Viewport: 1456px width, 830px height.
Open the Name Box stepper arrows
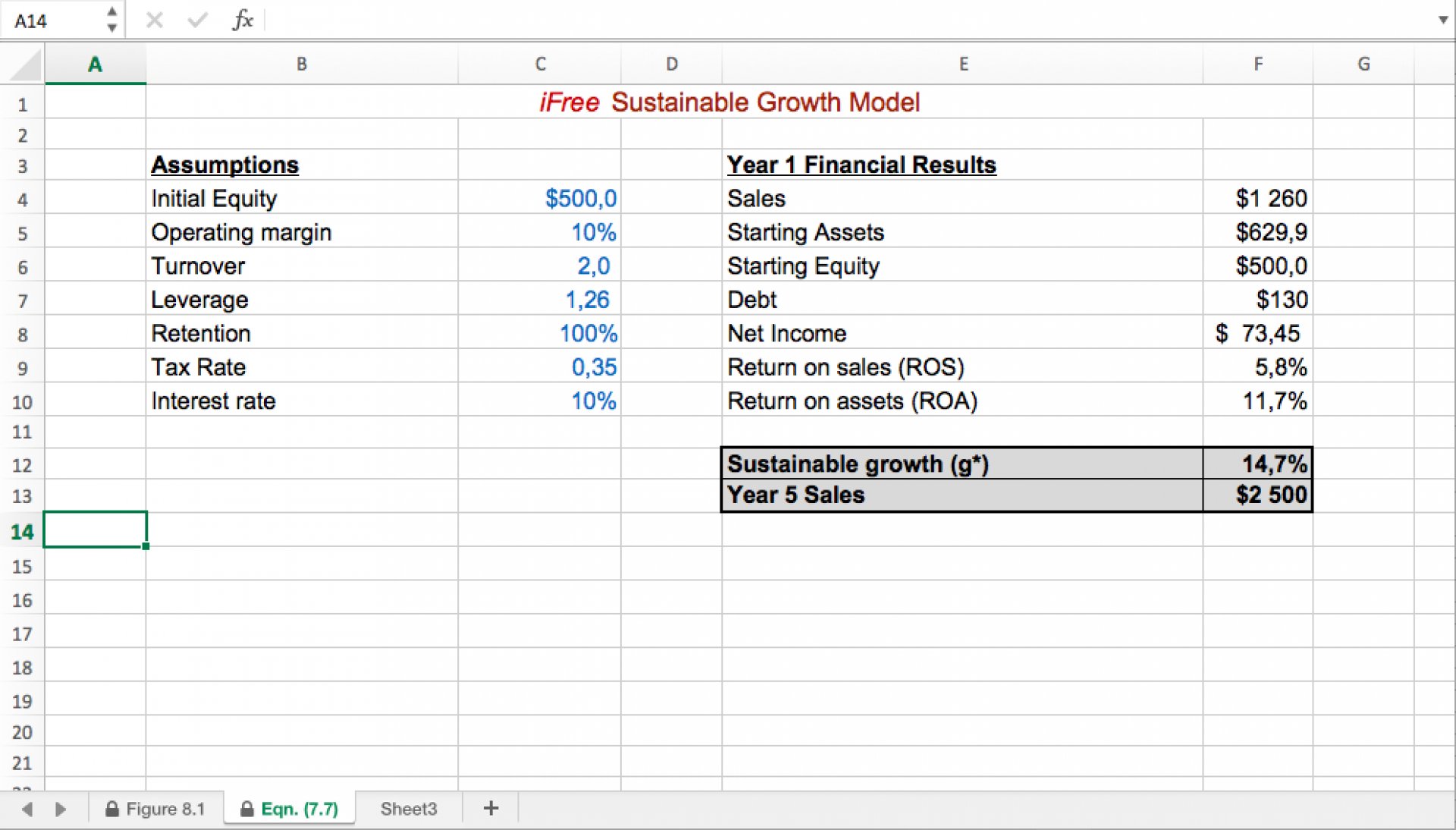(111, 20)
